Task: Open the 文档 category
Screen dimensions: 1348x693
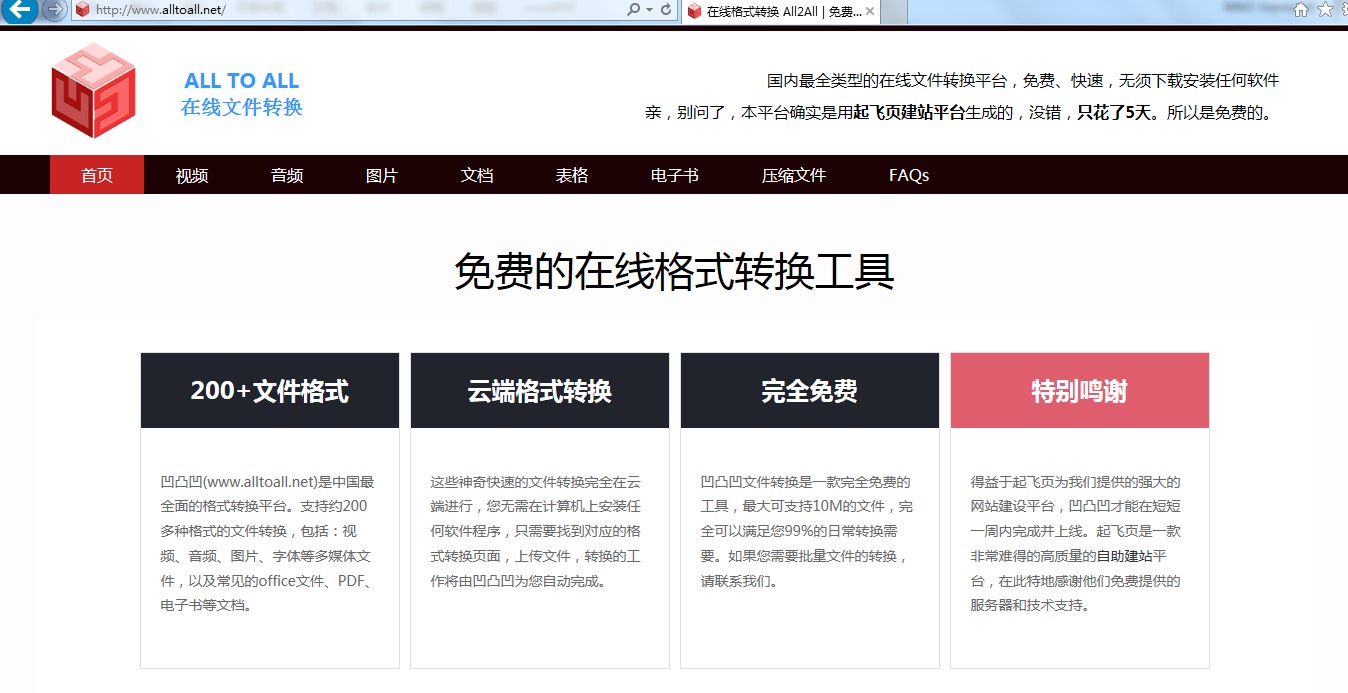Action: tap(477, 175)
